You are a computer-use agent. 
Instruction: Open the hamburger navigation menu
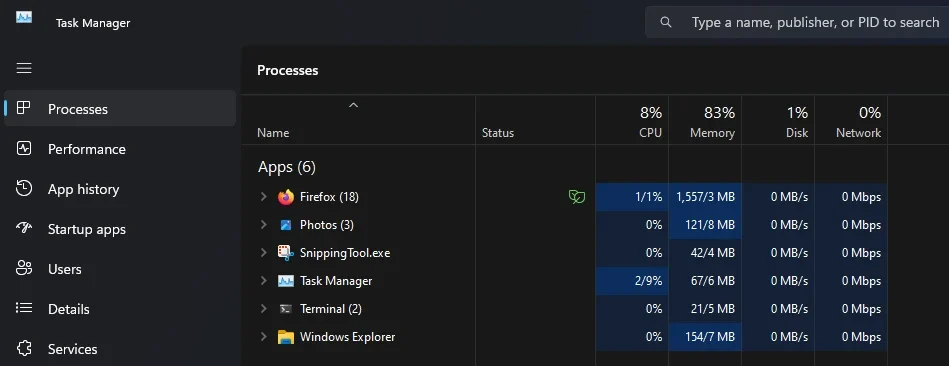[24, 68]
